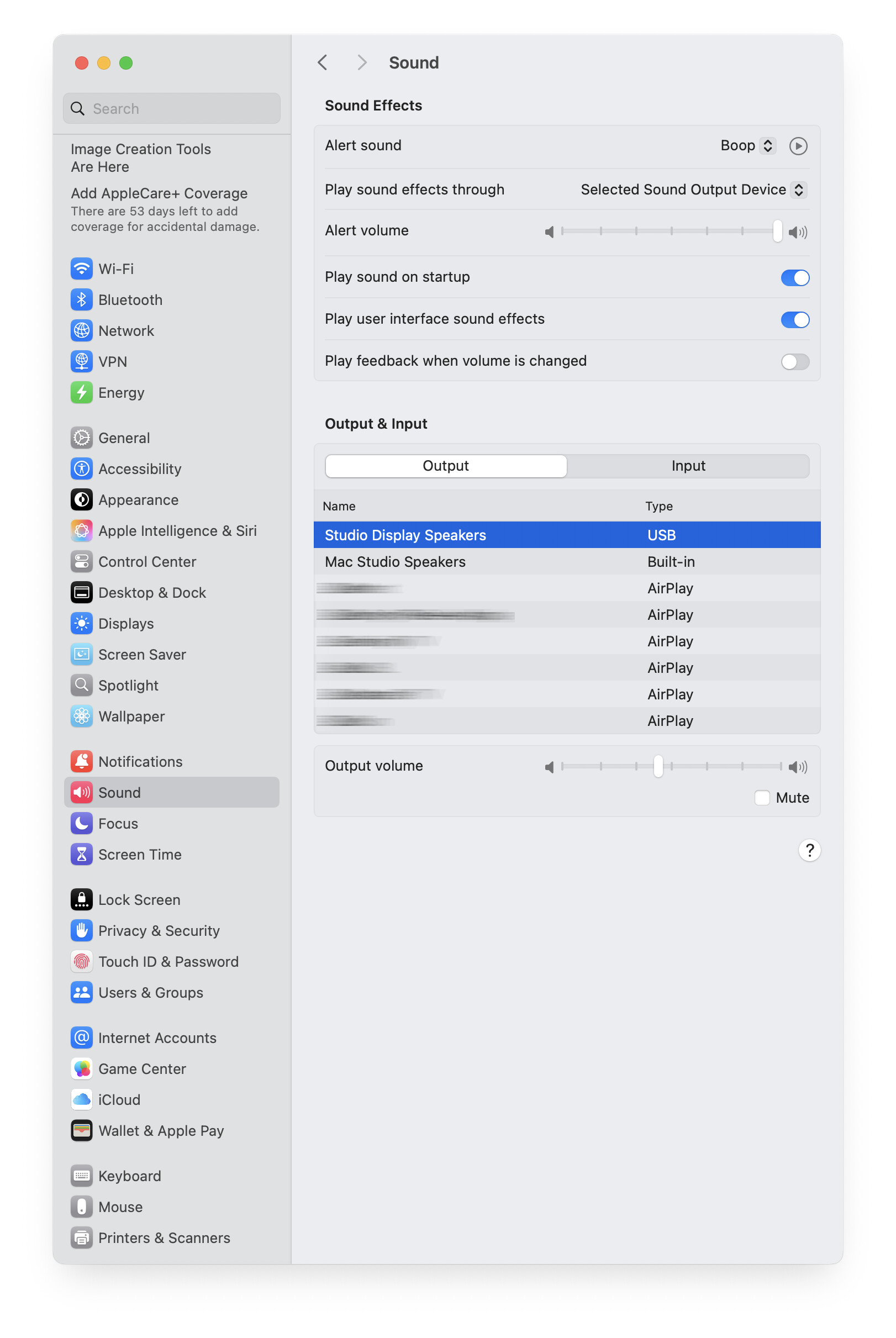
Task: Select Control Center pane
Action: pyautogui.click(x=171, y=562)
